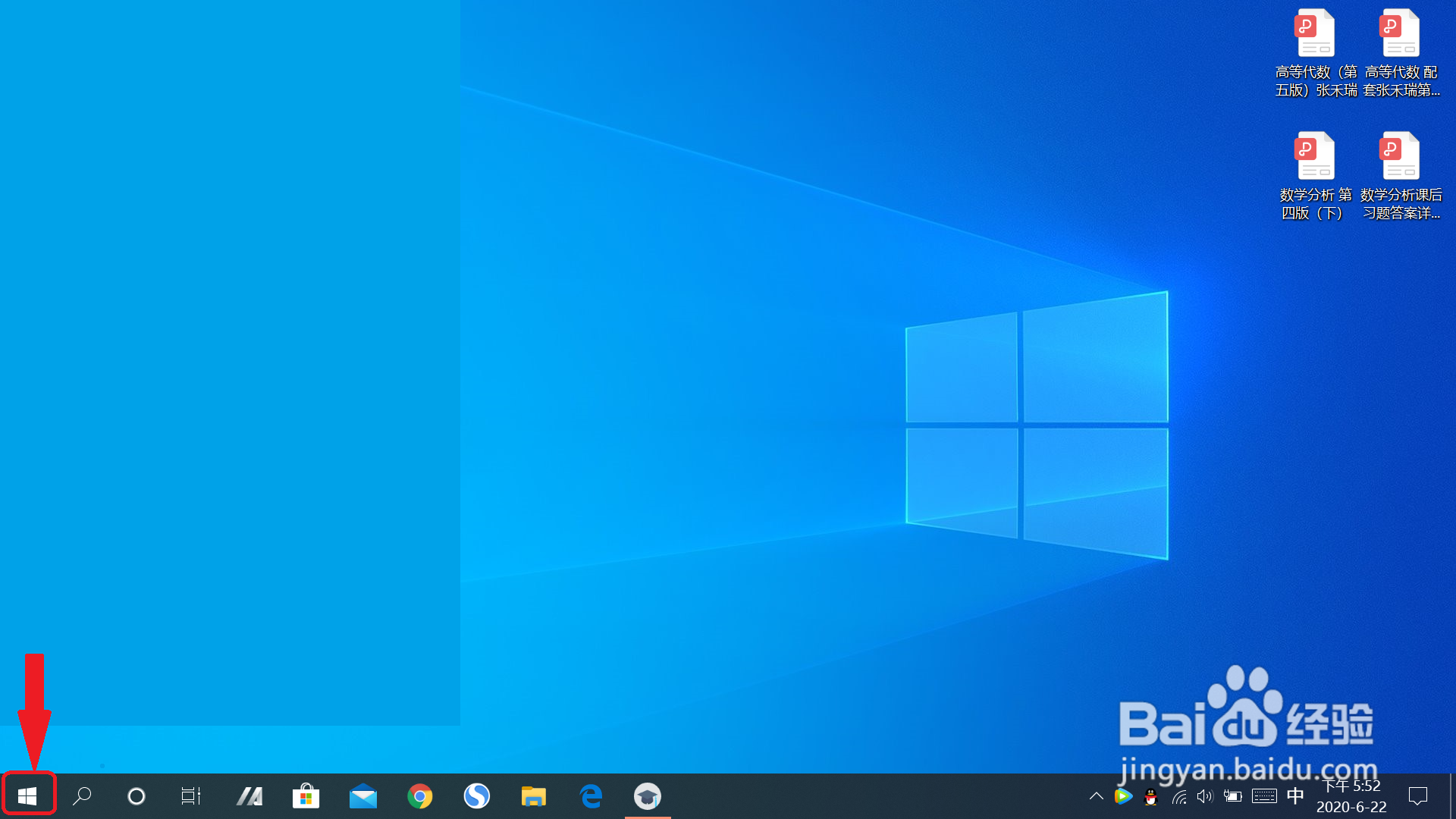Image resolution: width=1456 pixels, height=819 pixels.
Task: Open the touch keyboard
Action: point(1264,796)
